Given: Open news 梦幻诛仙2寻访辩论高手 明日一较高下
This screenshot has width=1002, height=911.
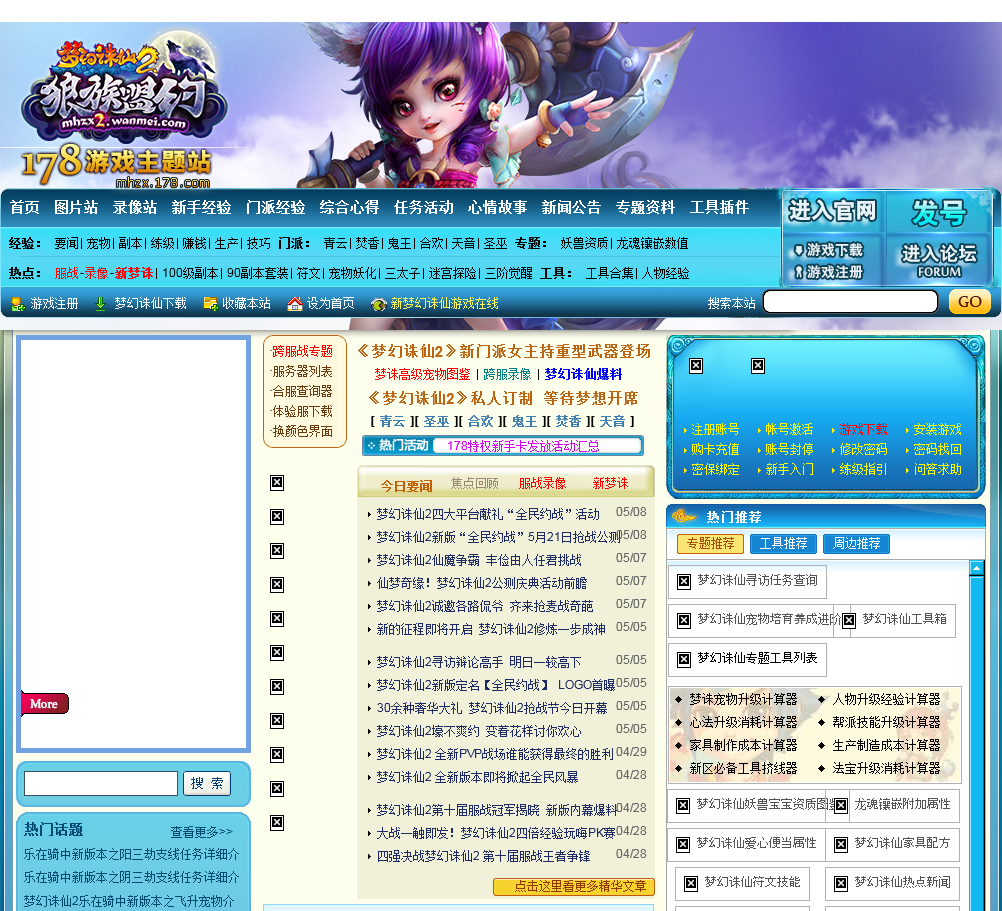Looking at the screenshot, I should [x=479, y=662].
